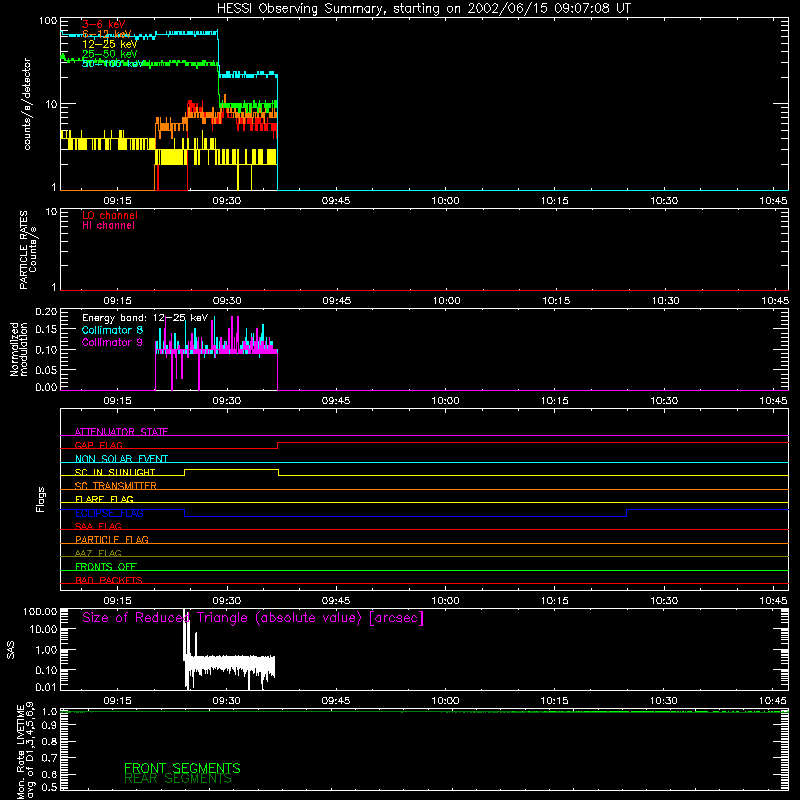The height and width of the screenshot is (800, 800).
Task: Click the 09:45 time label under Flags plot
Action: click(x=336, y=601)
